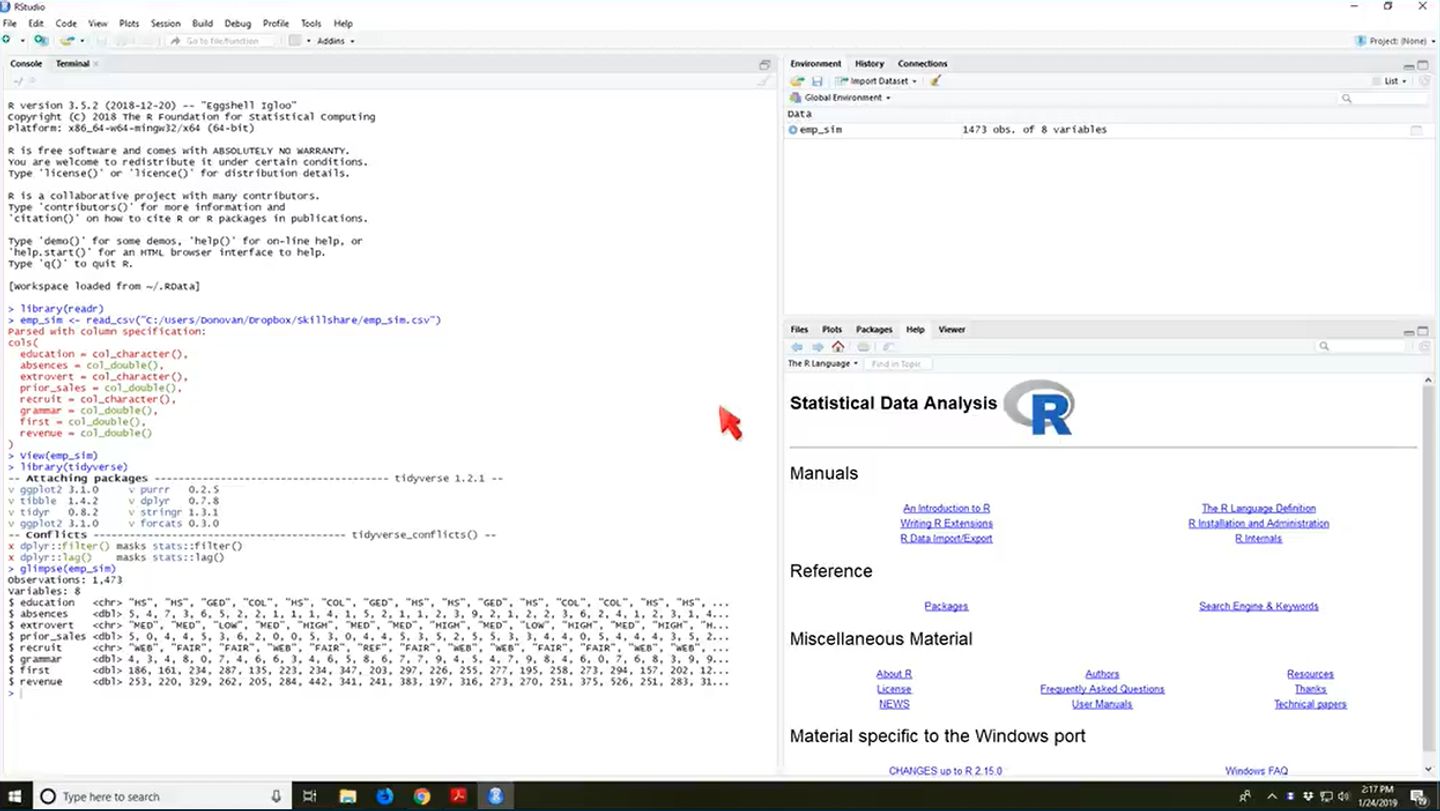The height and width of the screenshot is (811, 1440).
Task: Save the workspace using the disk icon
Action: tap(818, 81)
